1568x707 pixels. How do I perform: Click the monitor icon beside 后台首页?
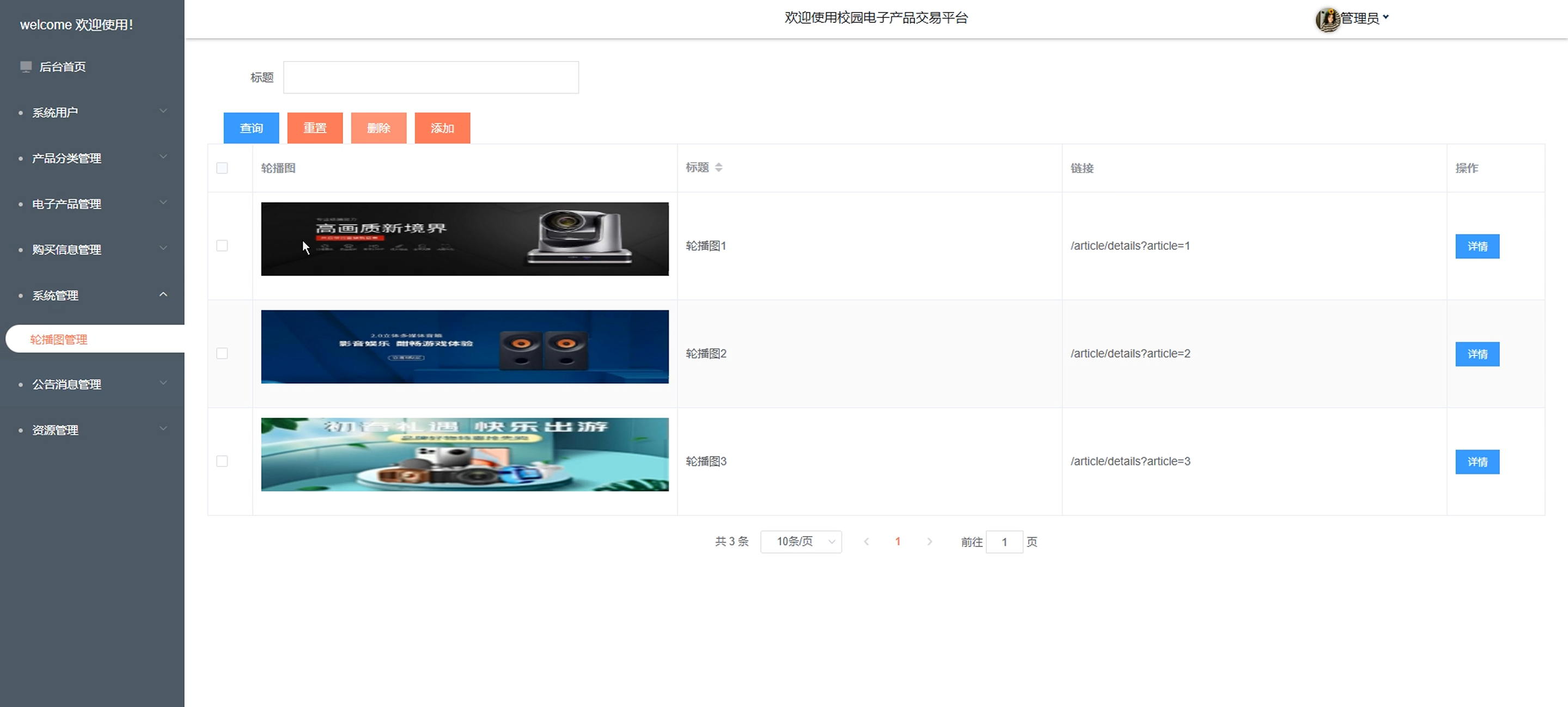coord(26,67)
